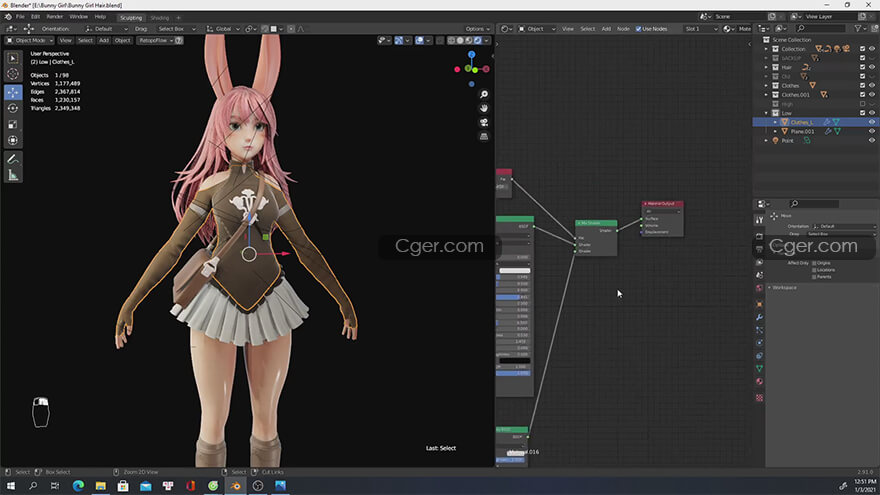This screenshot has width=880, height=495.
Task: Click the Material Output node header
Action: tap(662, 204)
